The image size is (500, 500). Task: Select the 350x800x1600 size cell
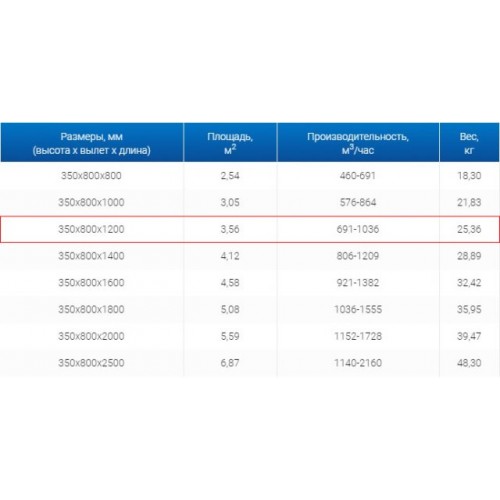(x=91, y=283)
